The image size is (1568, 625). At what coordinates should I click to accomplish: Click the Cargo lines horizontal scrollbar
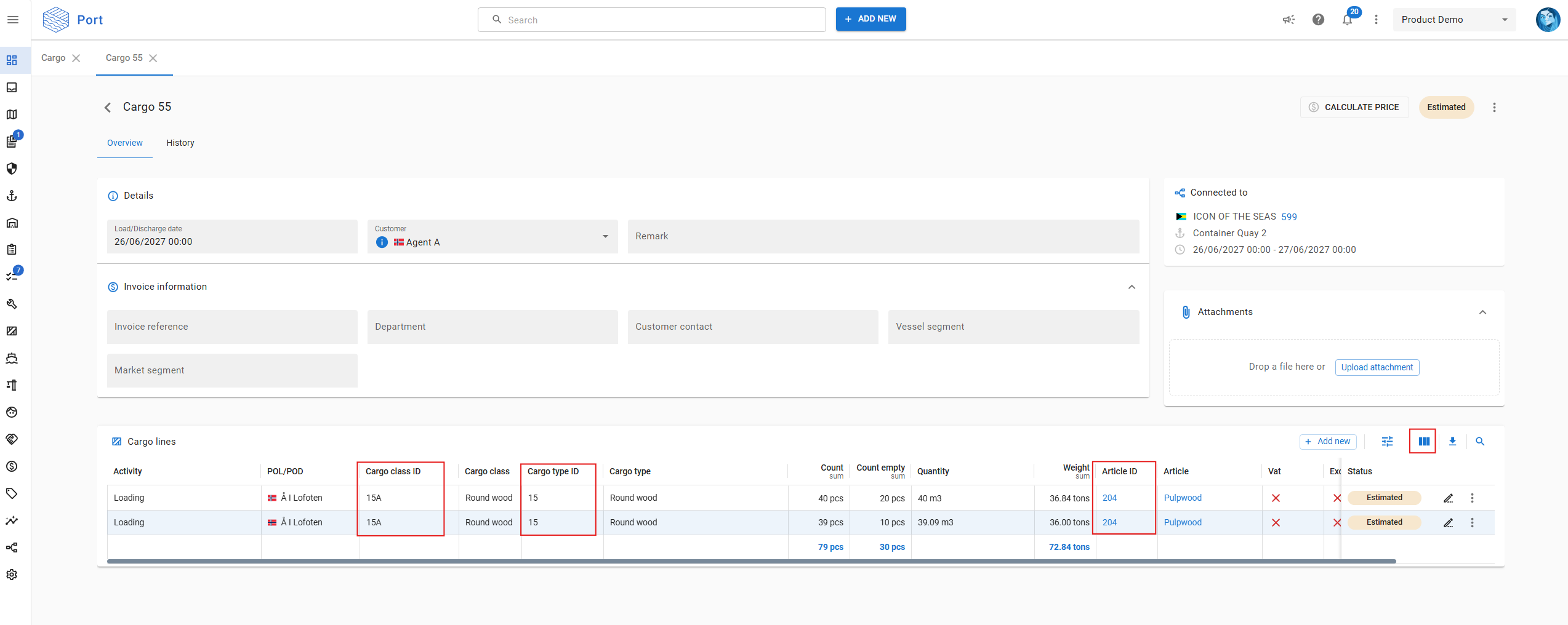(751, 562)
